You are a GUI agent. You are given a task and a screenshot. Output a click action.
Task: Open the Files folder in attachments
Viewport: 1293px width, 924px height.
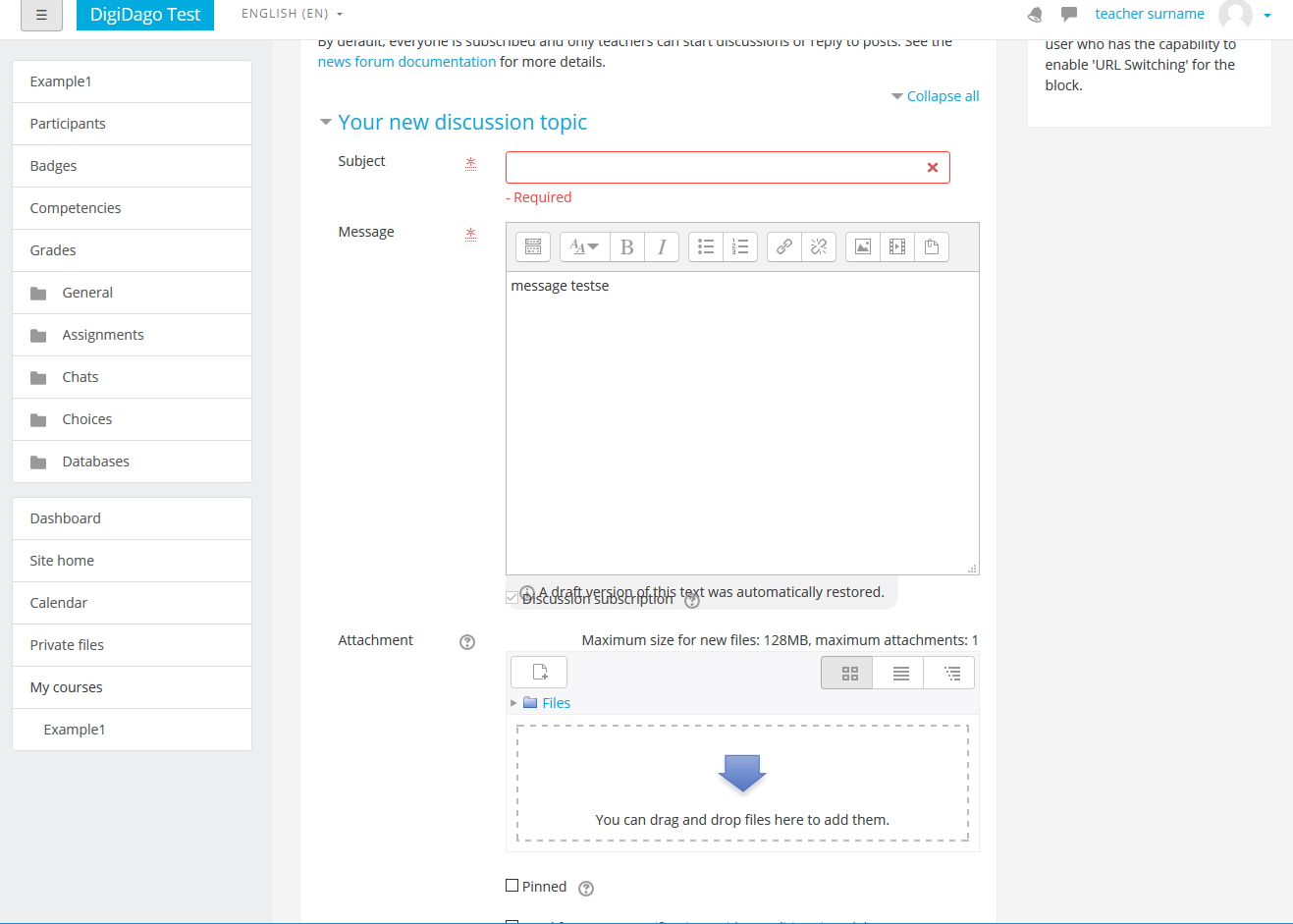click(x=556, y=703)
